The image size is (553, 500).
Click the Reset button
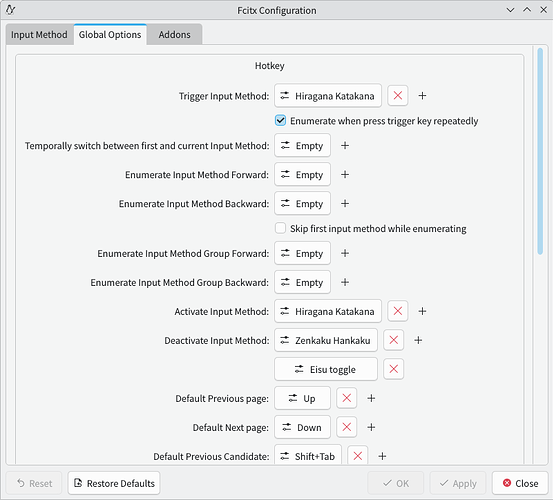pos(34,483)
